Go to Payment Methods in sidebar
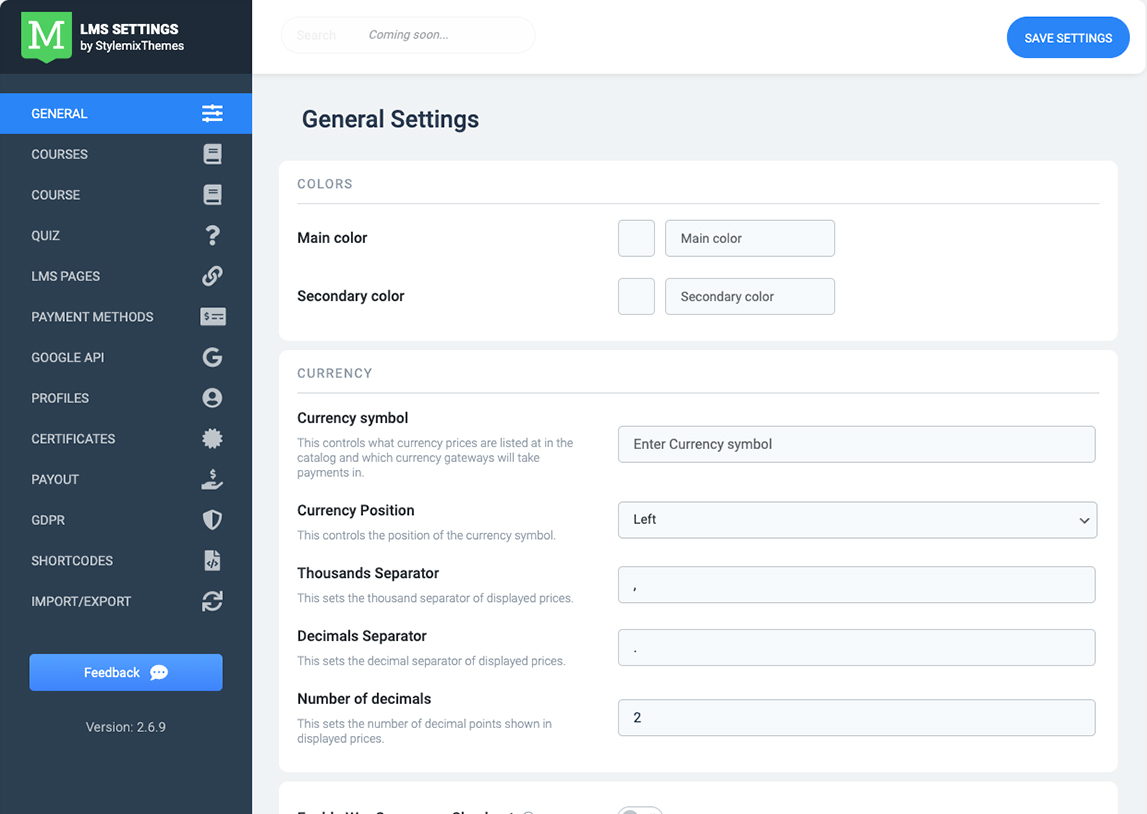The height and width of the screenshot is (814, 1147). [x=92, y=317]
